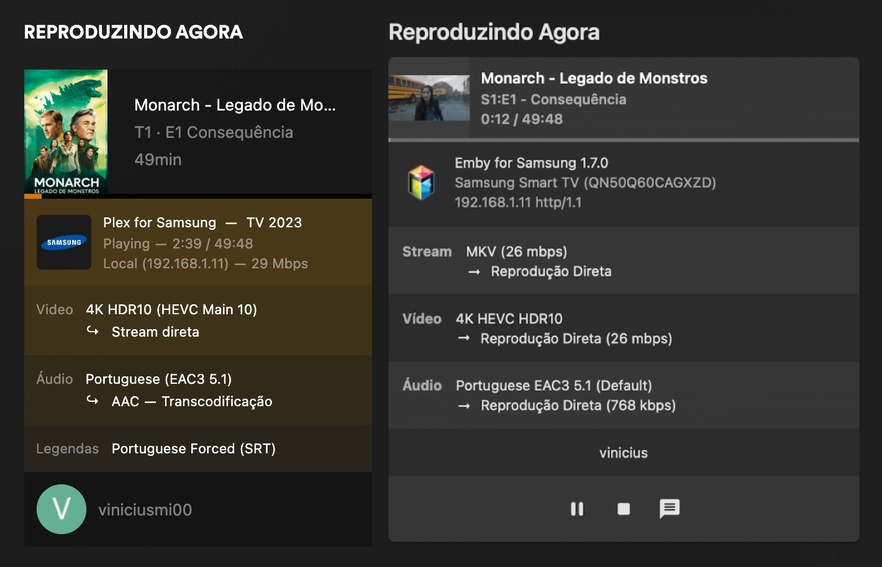This screenshot has height=567, width=882.
Task: Select '192.168.1.11 http/1.1' address text
Action: pos(518,202)
